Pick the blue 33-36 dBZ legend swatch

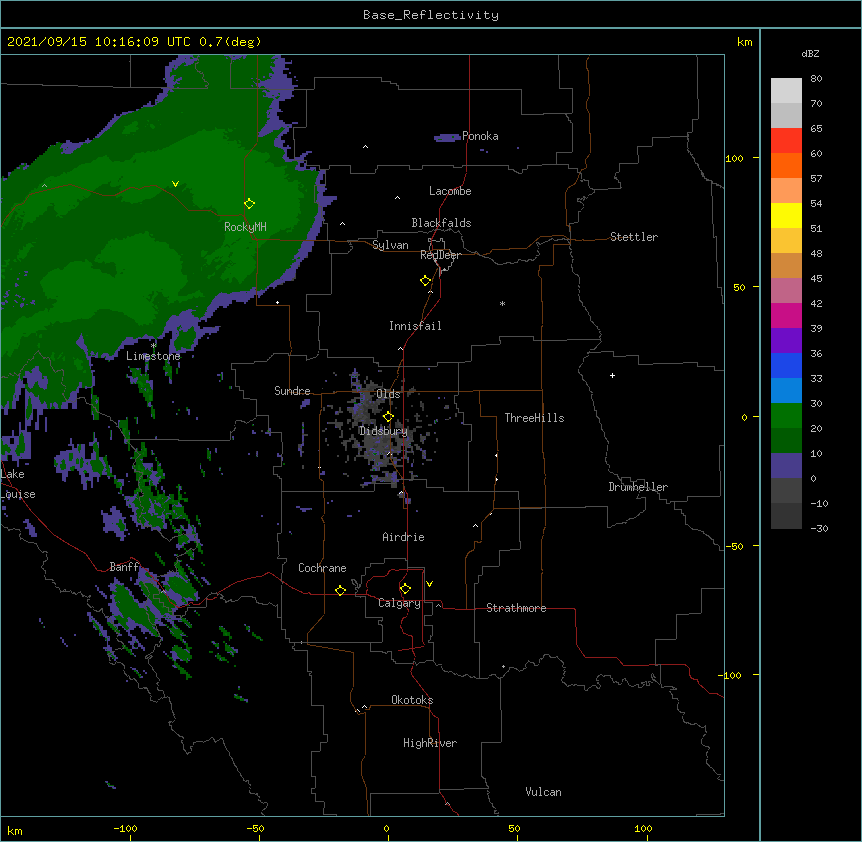tap(786, 365)
